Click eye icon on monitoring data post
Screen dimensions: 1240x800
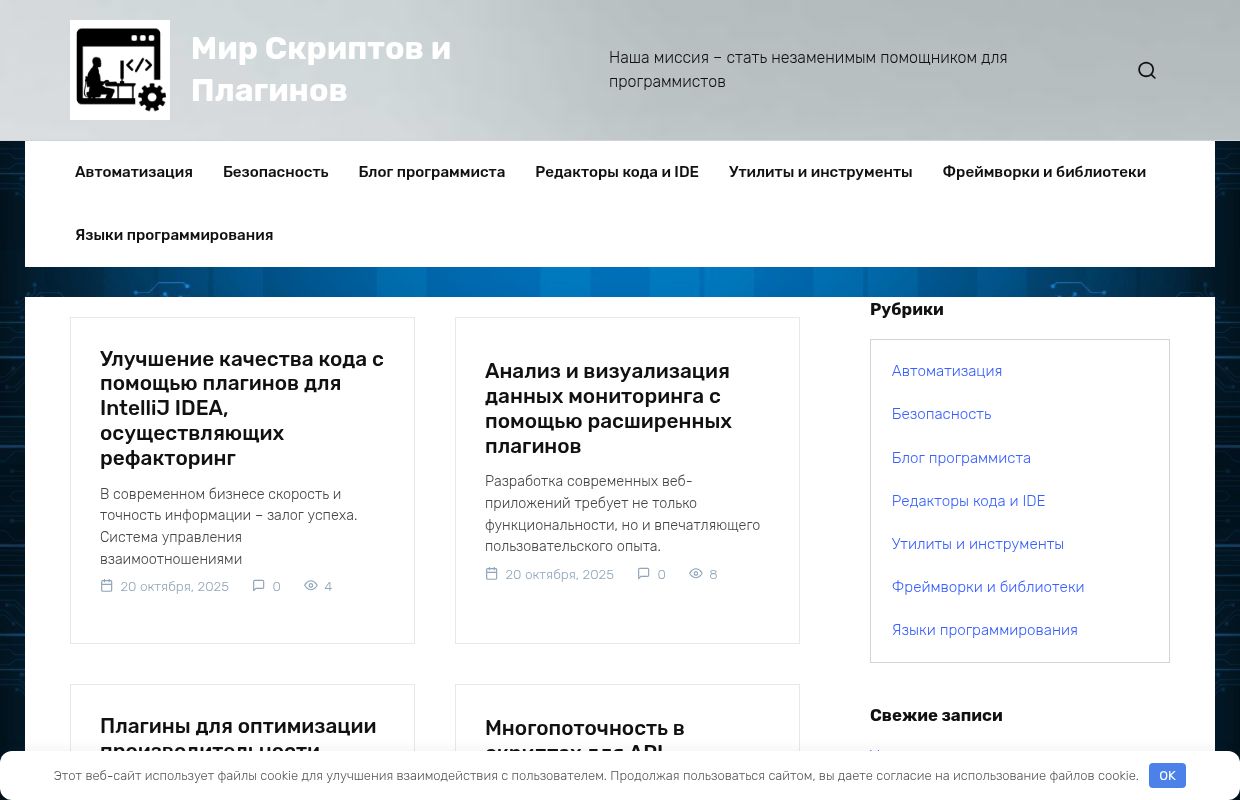(696, 574)
